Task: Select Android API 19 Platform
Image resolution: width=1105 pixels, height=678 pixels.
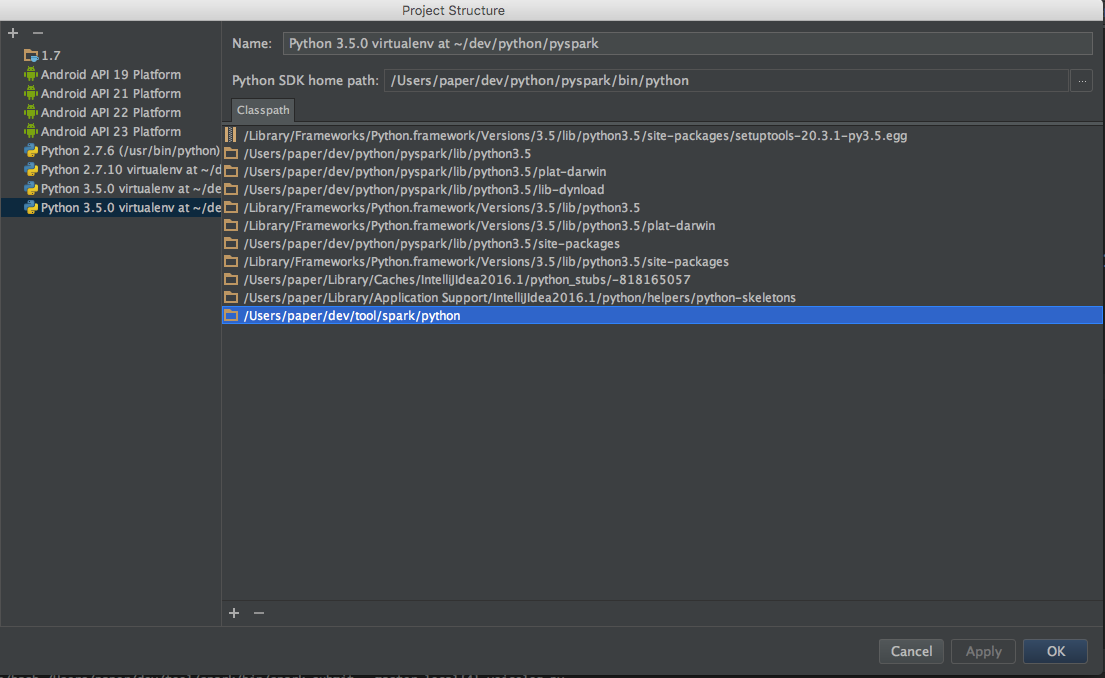Action: point(111,74)
